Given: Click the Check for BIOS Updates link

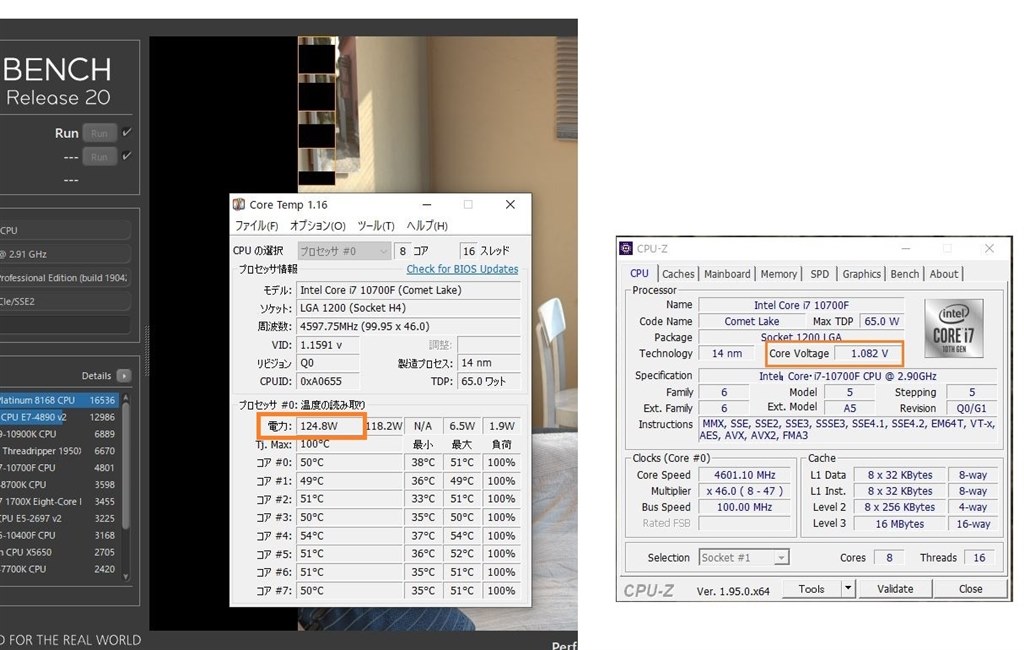Looking at the screenshot, I should click(462, 269).
